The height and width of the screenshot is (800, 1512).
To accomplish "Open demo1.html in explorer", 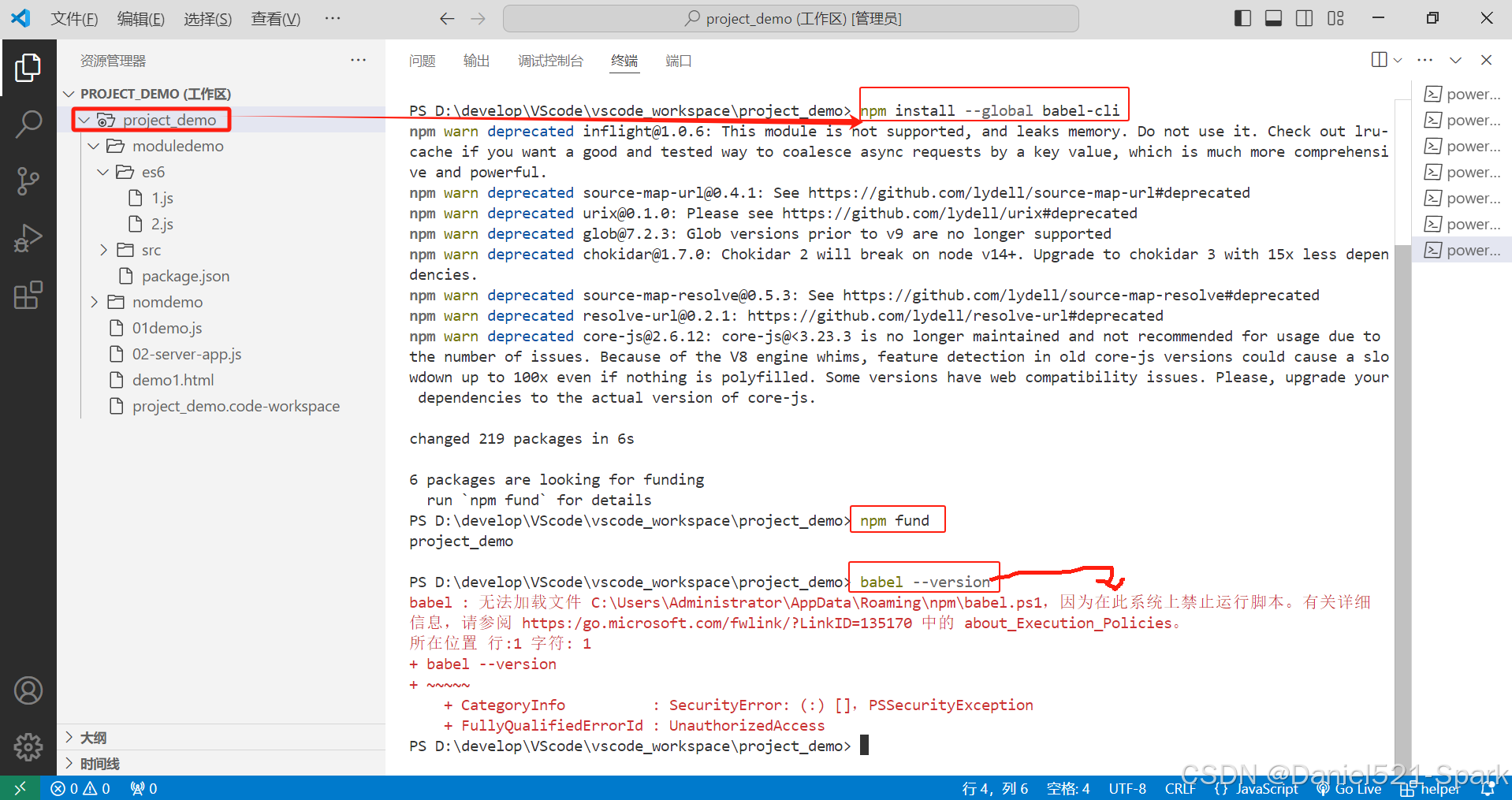I will point(221,380).
